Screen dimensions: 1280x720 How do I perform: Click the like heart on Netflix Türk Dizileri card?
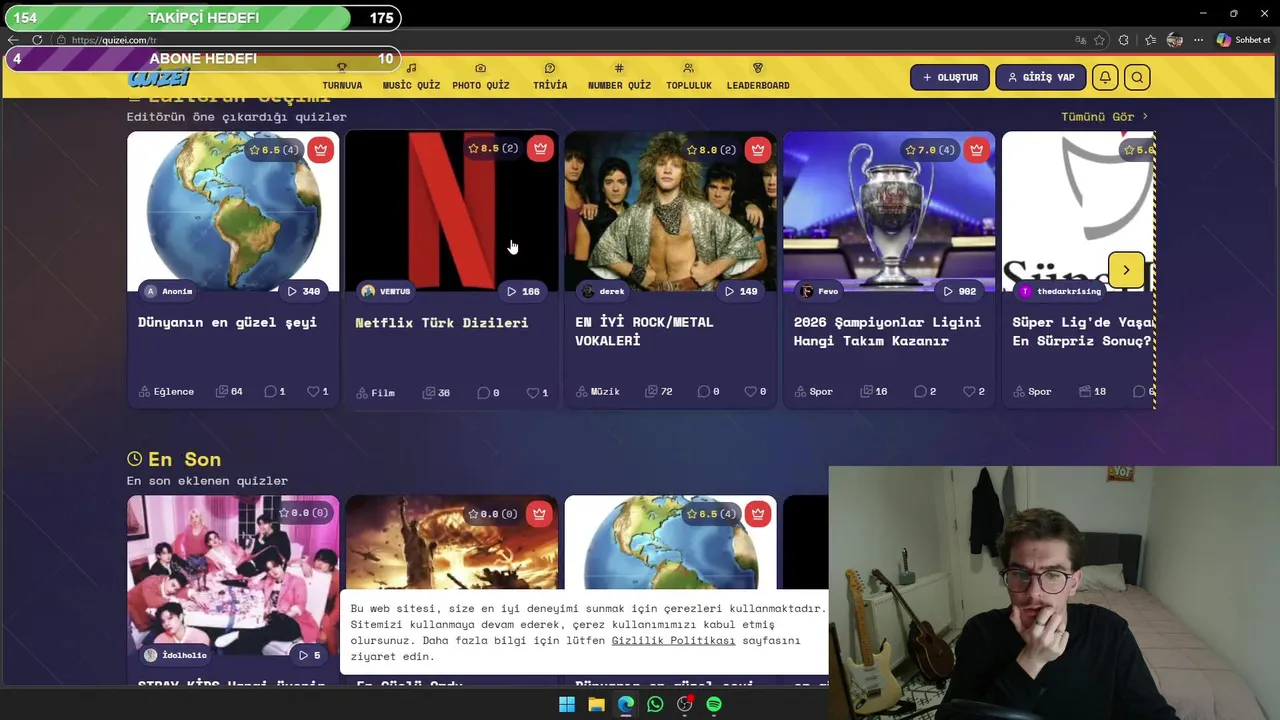tap(533, 393)
